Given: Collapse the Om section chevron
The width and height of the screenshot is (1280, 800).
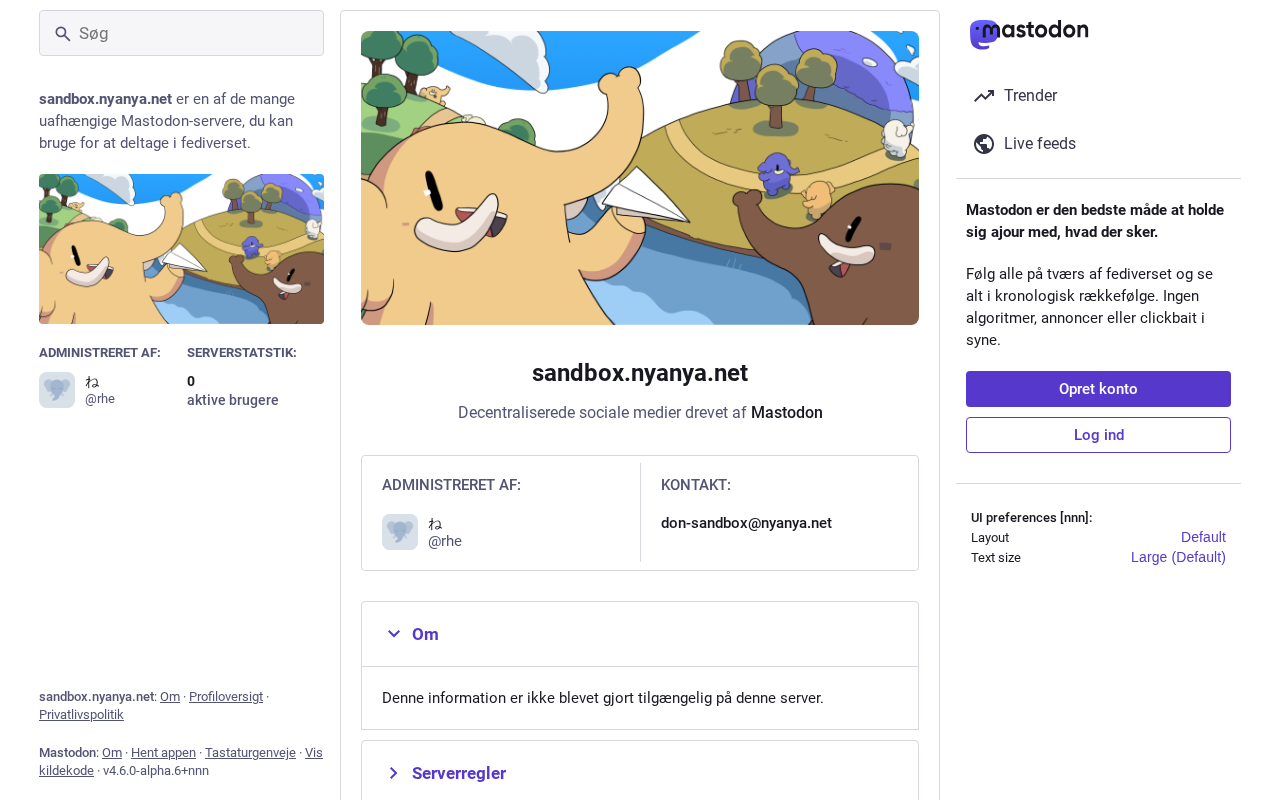Looking at the screenshot, I should [394, 634].
